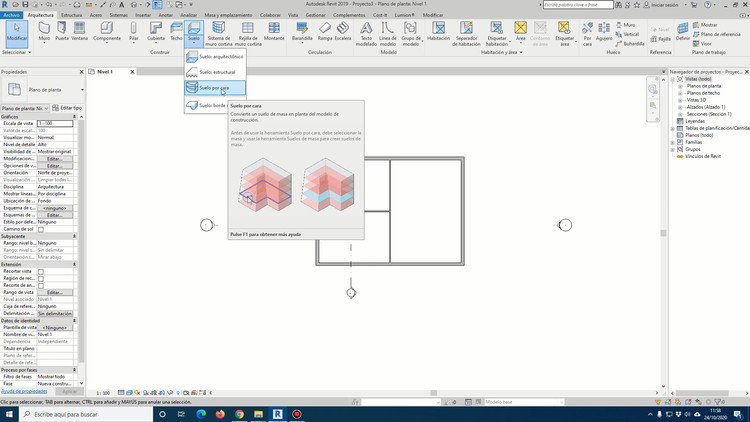This screenshot has width=750, height=422.
Task: Select the Ventana window tool
Action: (x=79, y=32)
